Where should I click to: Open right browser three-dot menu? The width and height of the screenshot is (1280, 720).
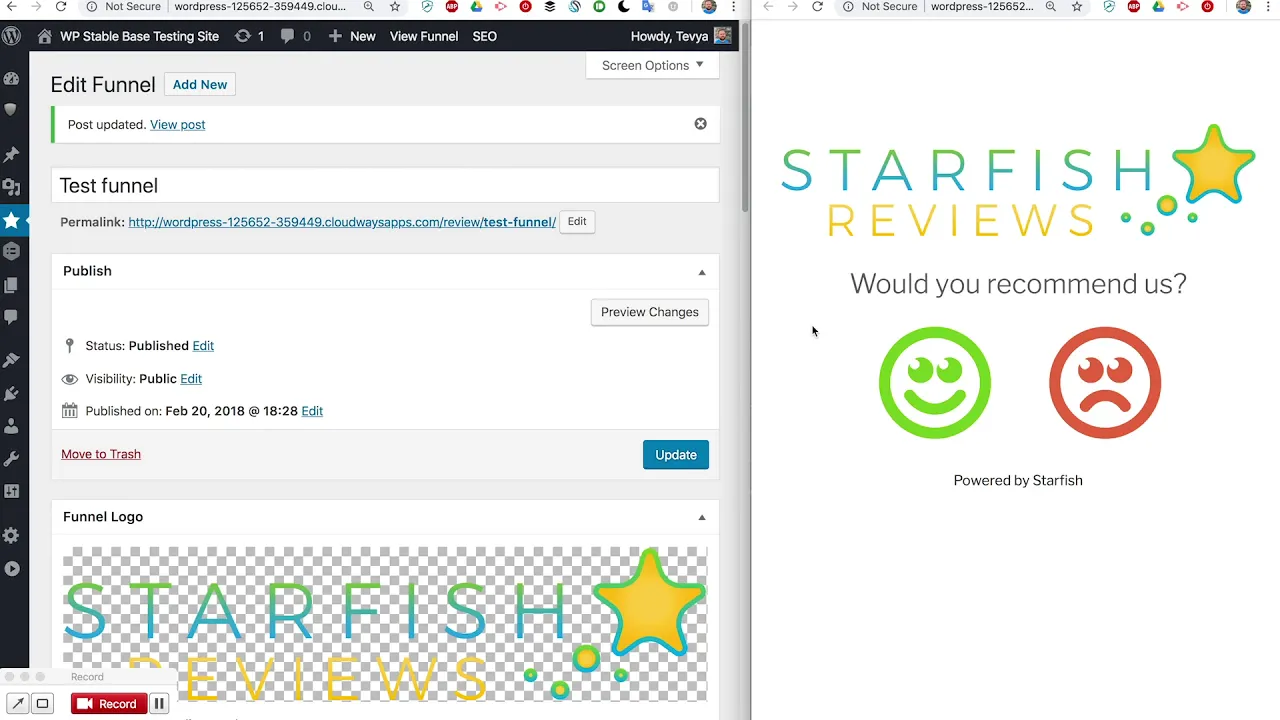pyautogui.click(x=1270, y=7)
